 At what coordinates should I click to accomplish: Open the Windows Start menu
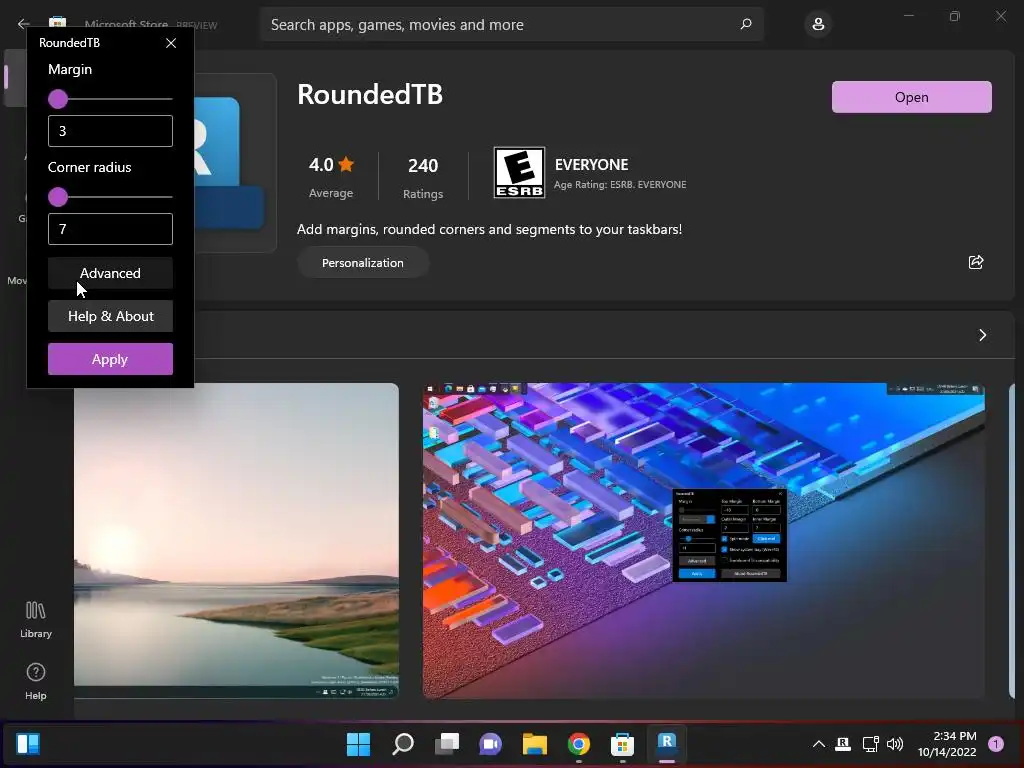(358, 744)
